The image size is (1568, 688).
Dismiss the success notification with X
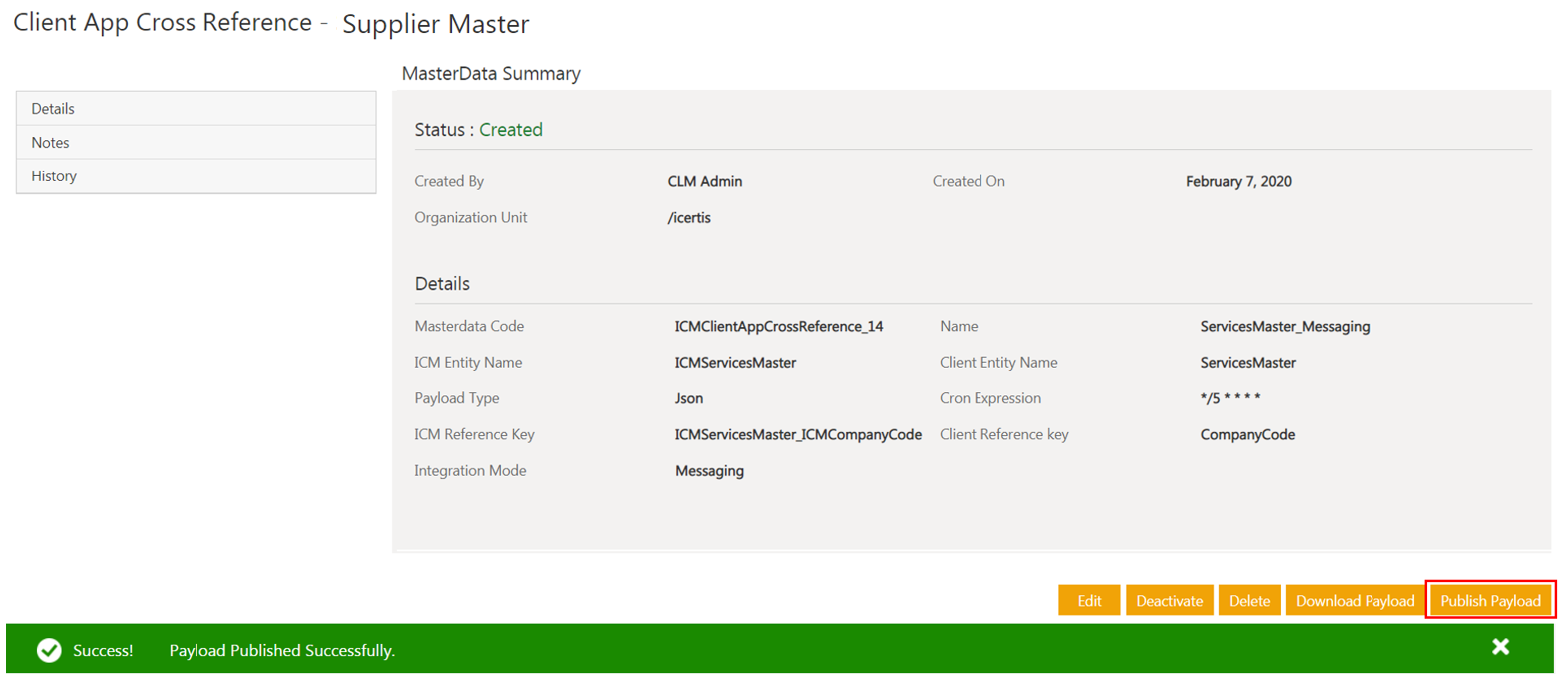pyautogui.click(x=1500, y=647)
